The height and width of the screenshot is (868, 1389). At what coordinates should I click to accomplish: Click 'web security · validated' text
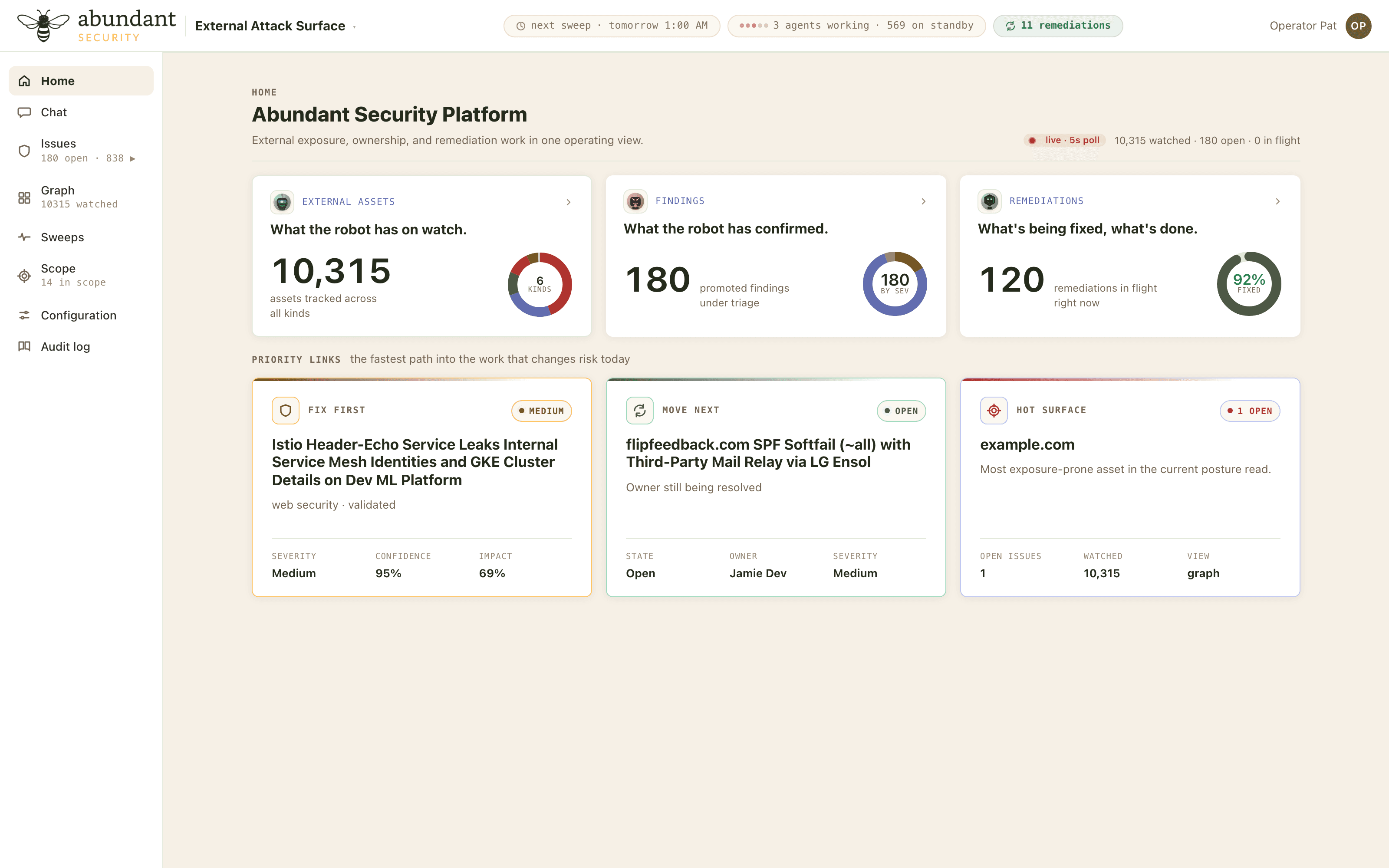[333, 505]
